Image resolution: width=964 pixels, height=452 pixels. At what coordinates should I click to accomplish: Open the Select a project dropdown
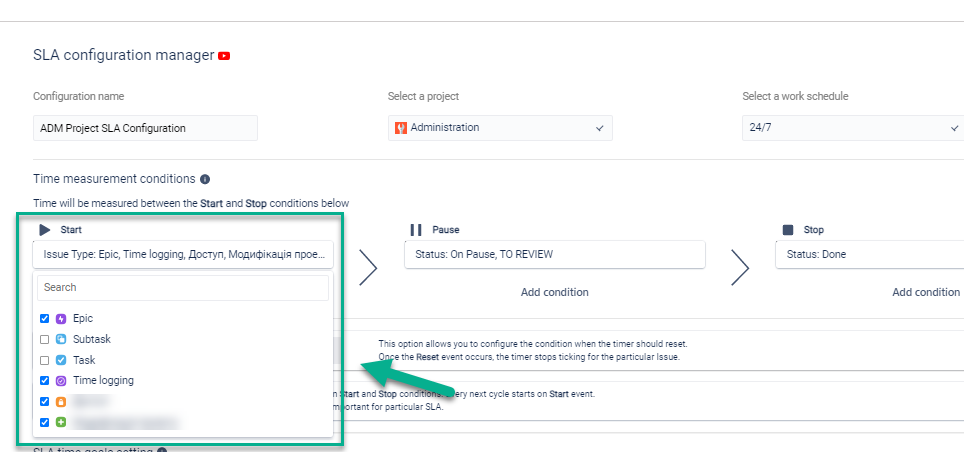tap(500, 128)
